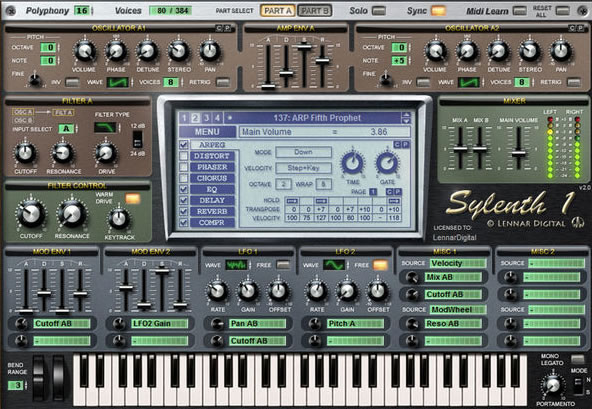Open the Compr effect tab
The height and width of the screenshot is (409, 592).
212,223
